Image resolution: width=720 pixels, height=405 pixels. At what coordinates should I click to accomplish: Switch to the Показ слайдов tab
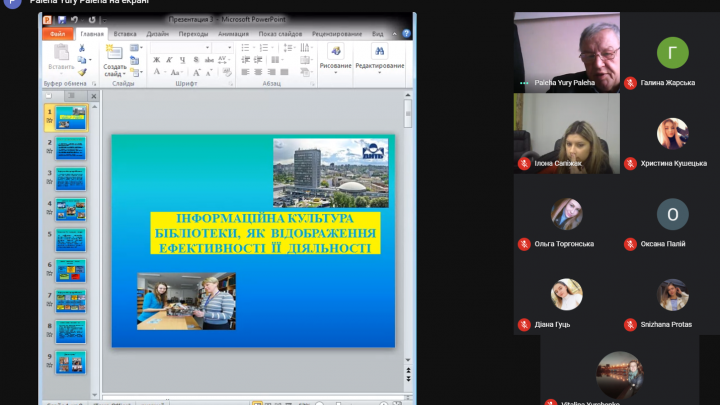[280, 34]
